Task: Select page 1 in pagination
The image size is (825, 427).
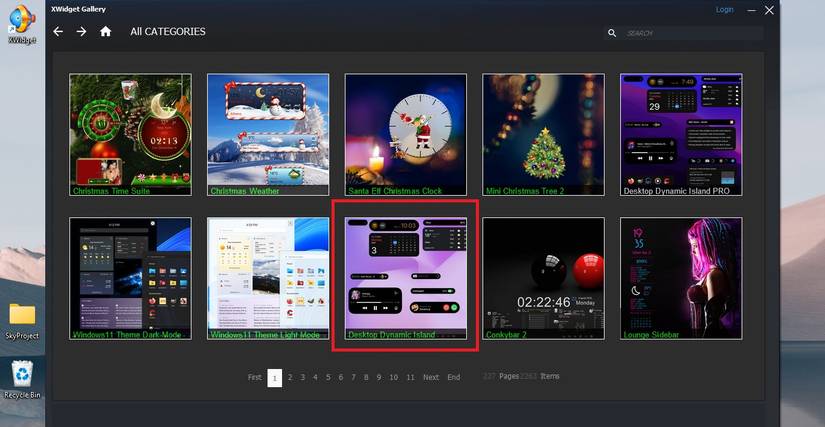Action: [x=275, y=378]
